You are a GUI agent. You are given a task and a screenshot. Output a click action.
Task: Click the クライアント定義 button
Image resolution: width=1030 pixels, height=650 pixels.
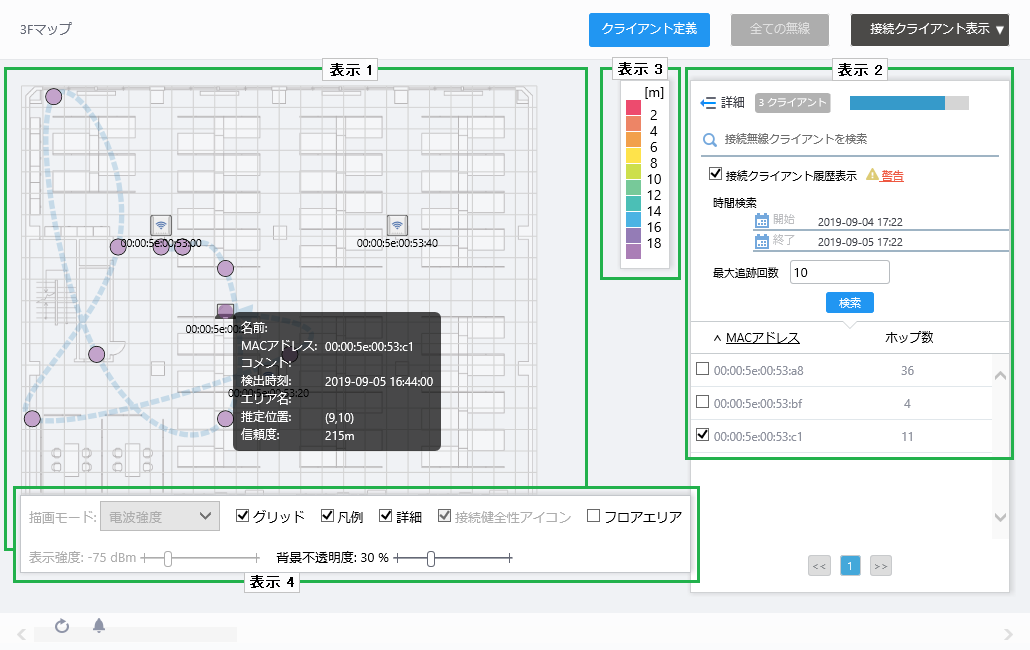click(x=649, y=30)
